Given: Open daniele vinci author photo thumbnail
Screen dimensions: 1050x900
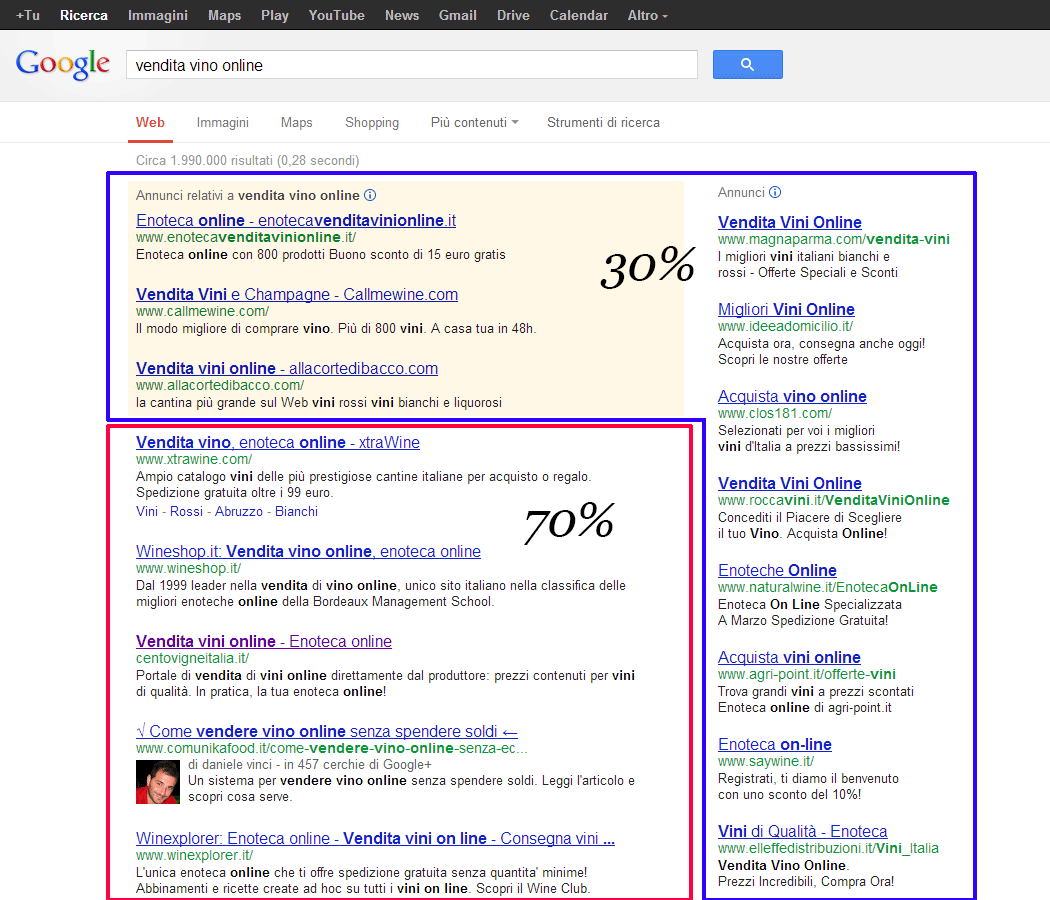Looking at the screenshot, I should (x=158, y=781).
